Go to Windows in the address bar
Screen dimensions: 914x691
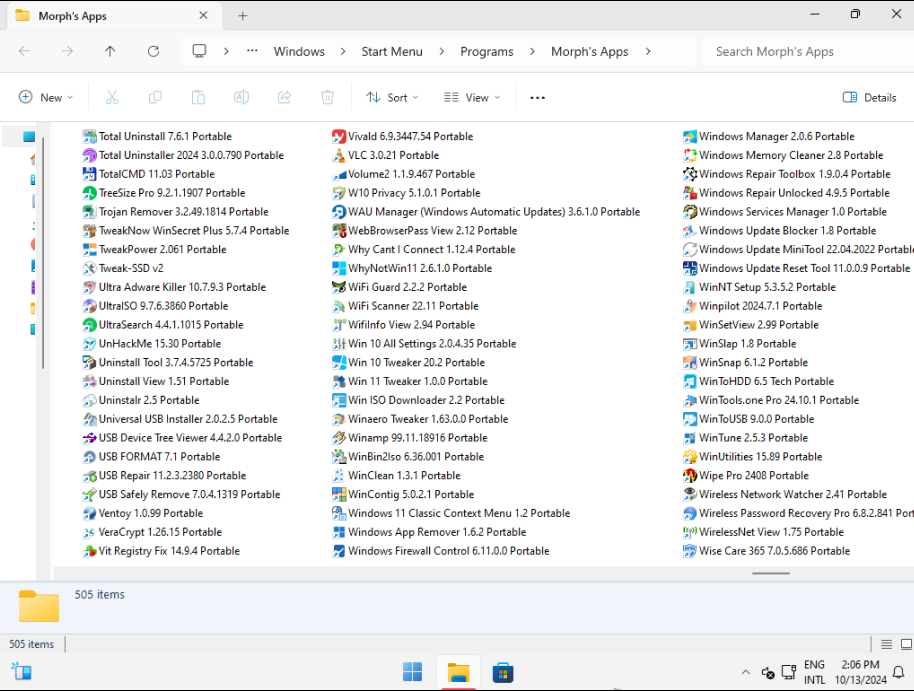299,51
